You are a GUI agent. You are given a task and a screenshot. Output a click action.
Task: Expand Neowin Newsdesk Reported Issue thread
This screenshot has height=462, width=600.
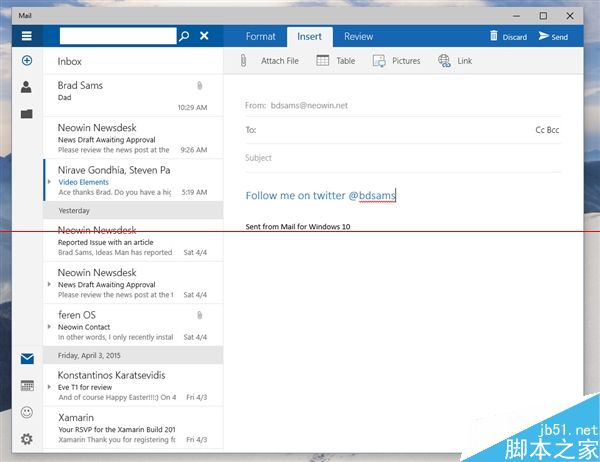49,241
